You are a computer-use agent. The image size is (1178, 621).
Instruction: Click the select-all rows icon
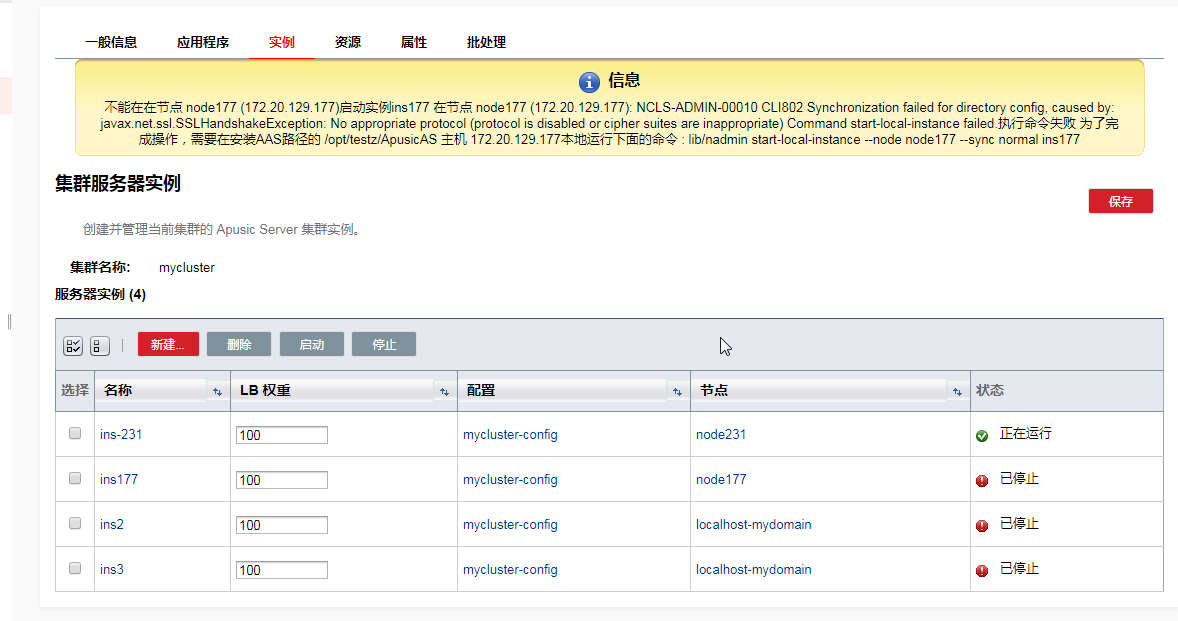tap(73, 346)
